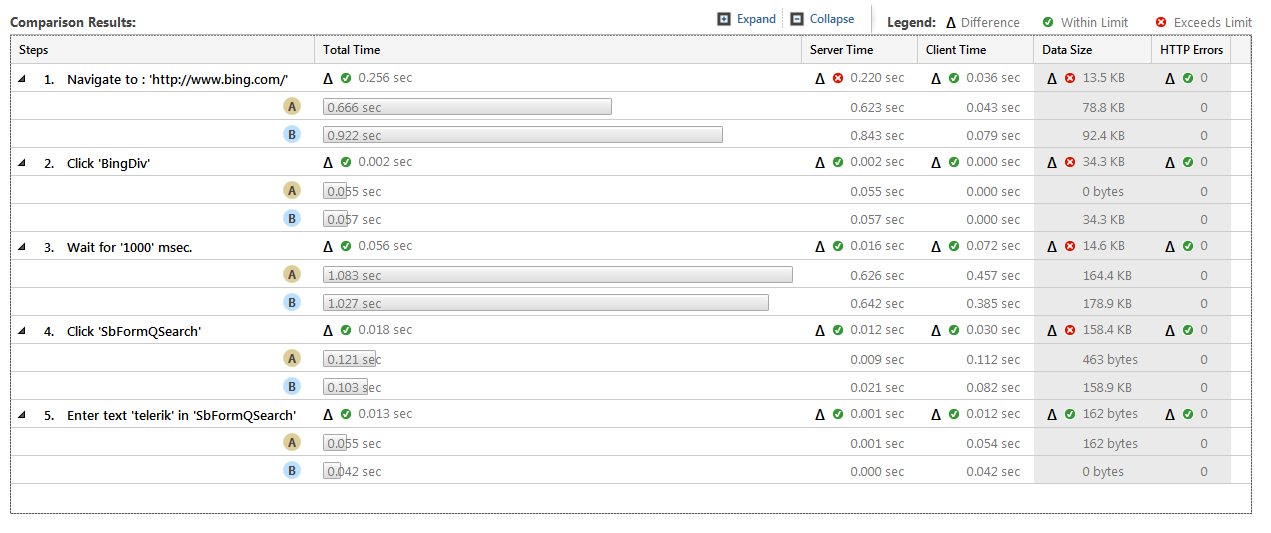Screen dimensions: 1271x533
Task: Click red exceeds-limit icon beside 158.4 KB
Action: 1070,330
